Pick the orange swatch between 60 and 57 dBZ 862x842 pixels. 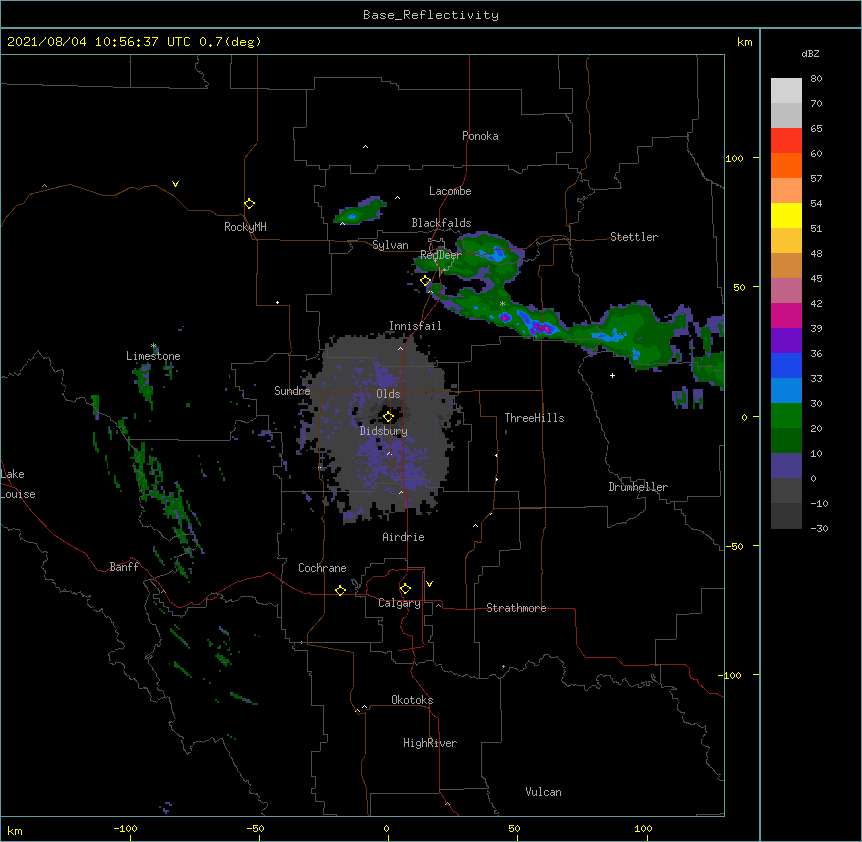[786, 166]
